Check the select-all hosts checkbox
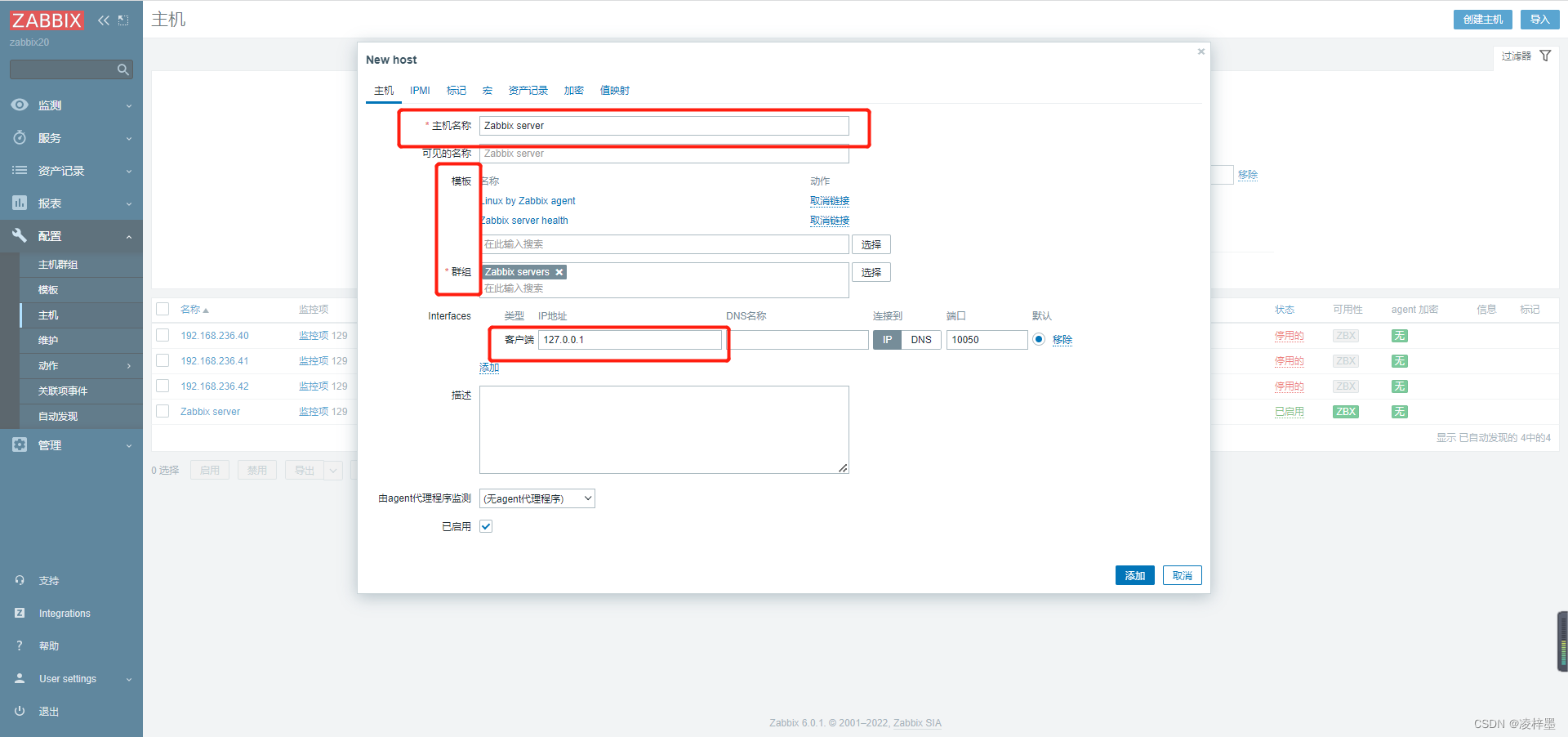This screenshot has height=737, width=1568. point(163,309)
